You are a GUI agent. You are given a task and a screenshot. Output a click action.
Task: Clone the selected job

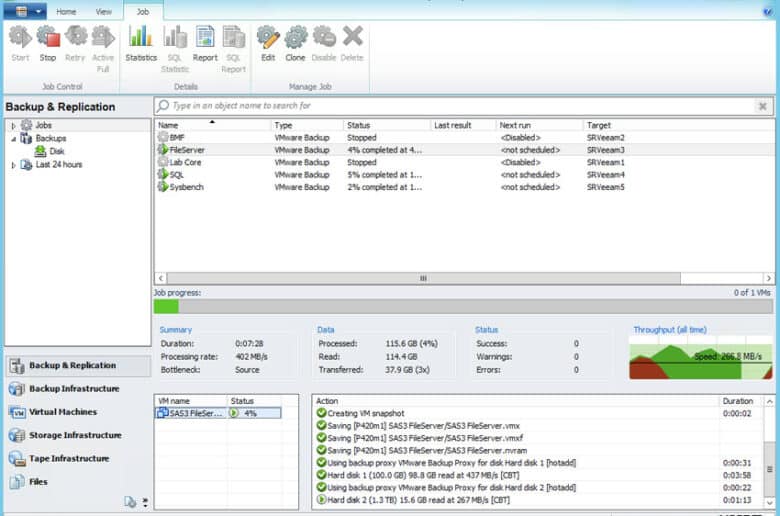tap(295, 44)
